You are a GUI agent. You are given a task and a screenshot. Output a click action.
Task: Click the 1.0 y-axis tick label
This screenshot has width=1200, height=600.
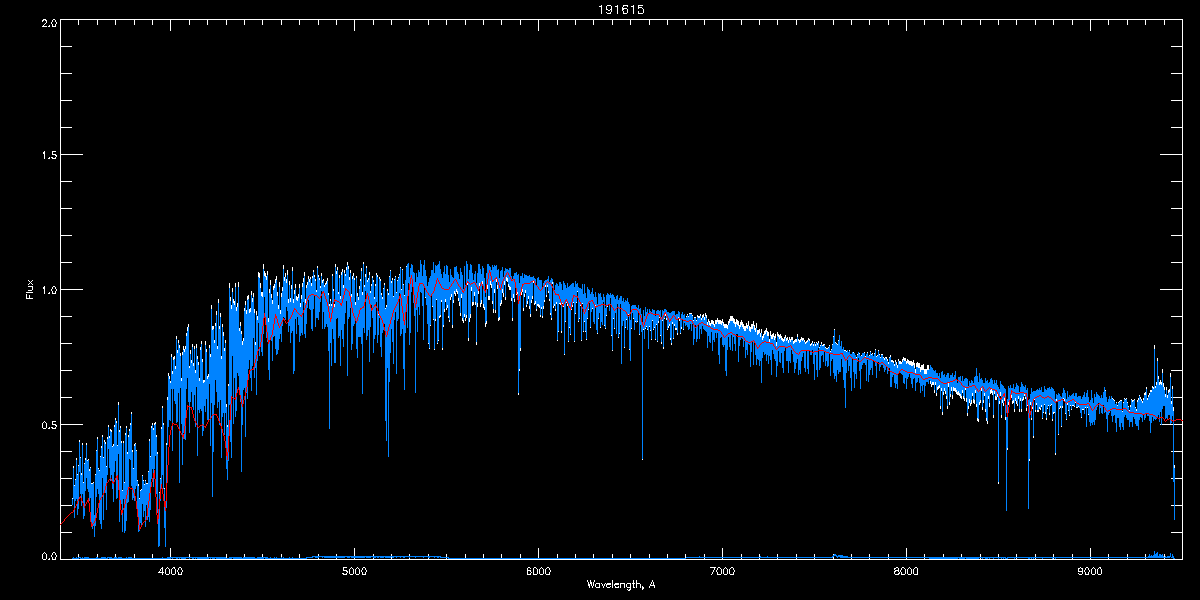(x=47, y=290)
